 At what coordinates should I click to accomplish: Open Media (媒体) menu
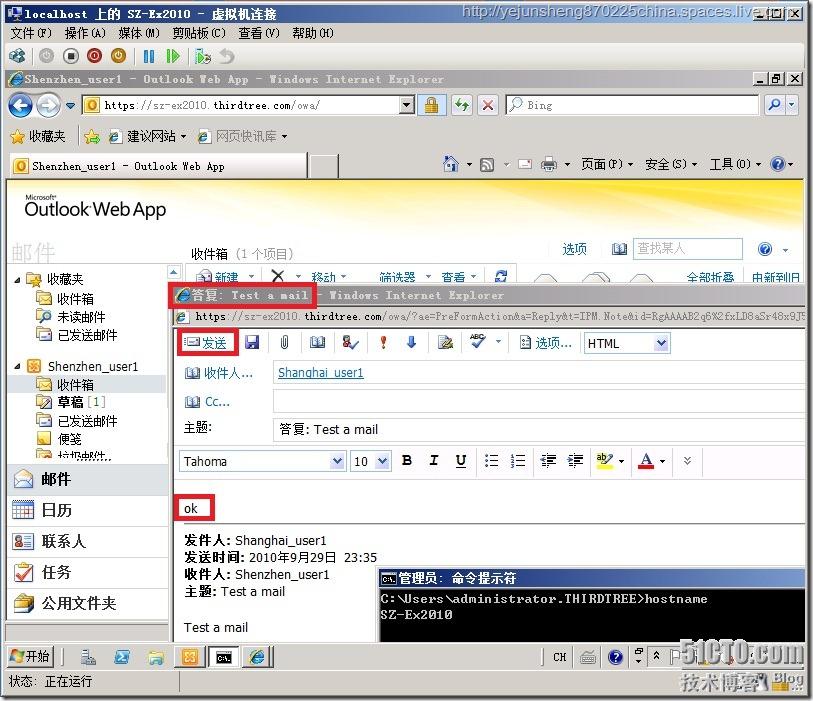tap(139, 33)
